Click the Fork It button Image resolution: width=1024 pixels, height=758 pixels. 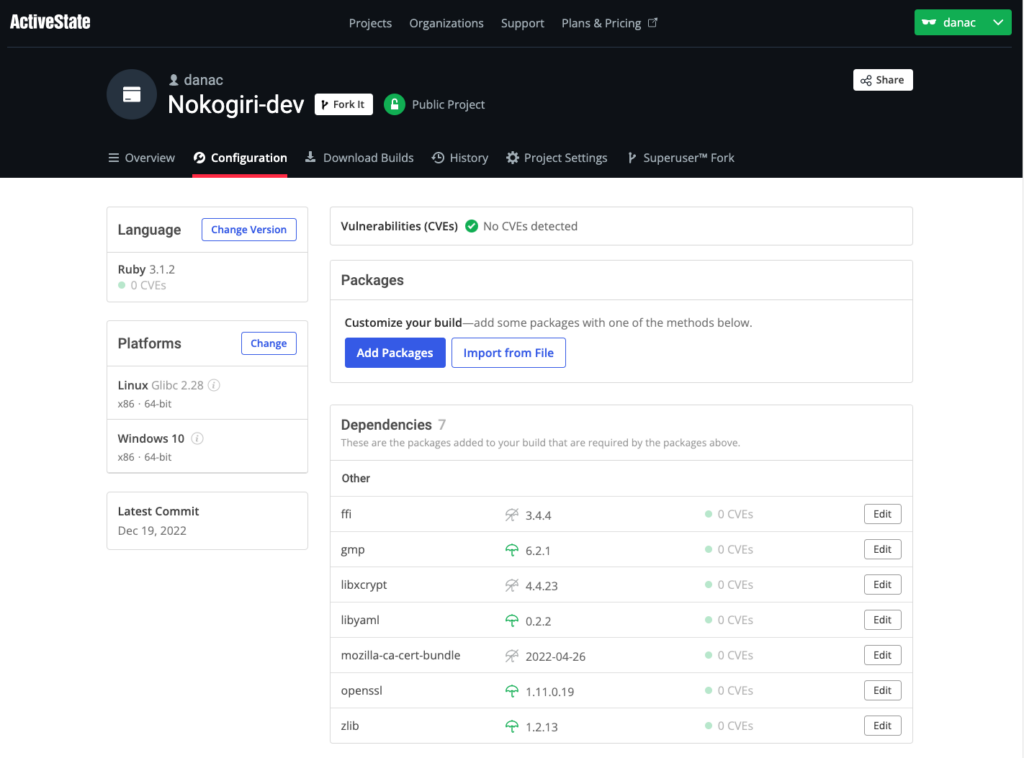[x=343, y=104]
